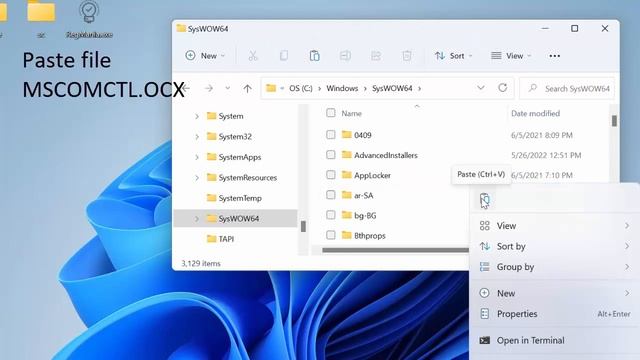Viewport: 640px width, 360px height.
Task: Click the Search SysWOW64 field
Action: [x=567, y=88]
